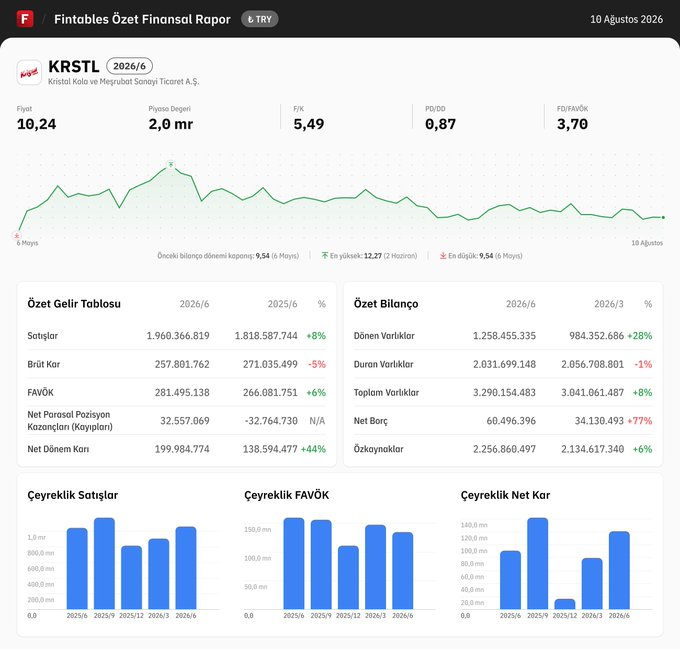Image resolution: width=680 pixels, height=649 pixels.
Task: Click the Kristal company logo thumbnail
Action: (29, 72)
